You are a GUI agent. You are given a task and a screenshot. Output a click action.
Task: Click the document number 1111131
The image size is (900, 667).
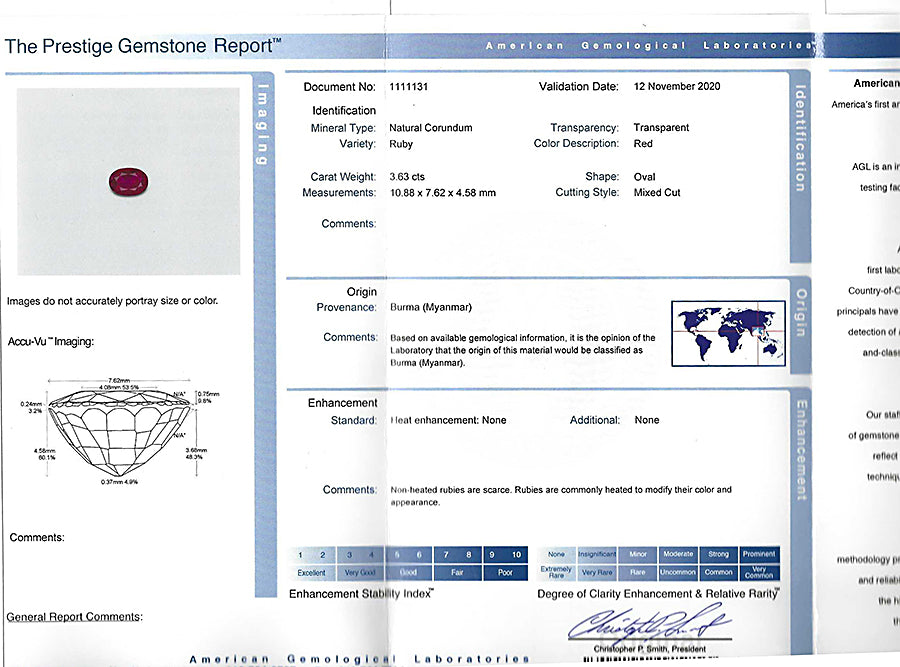click(409, 87)
